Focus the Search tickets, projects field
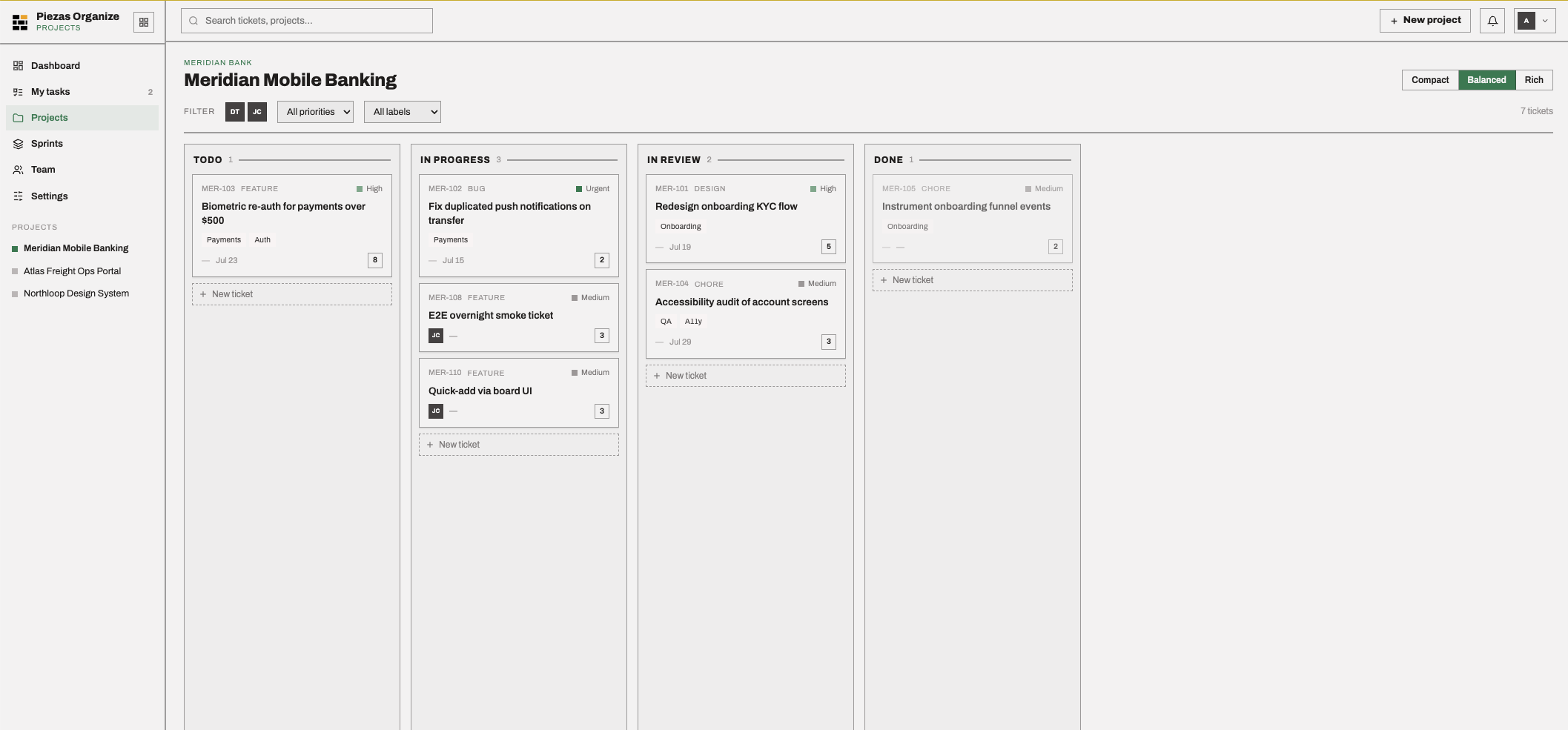 [x=307, y=21]
